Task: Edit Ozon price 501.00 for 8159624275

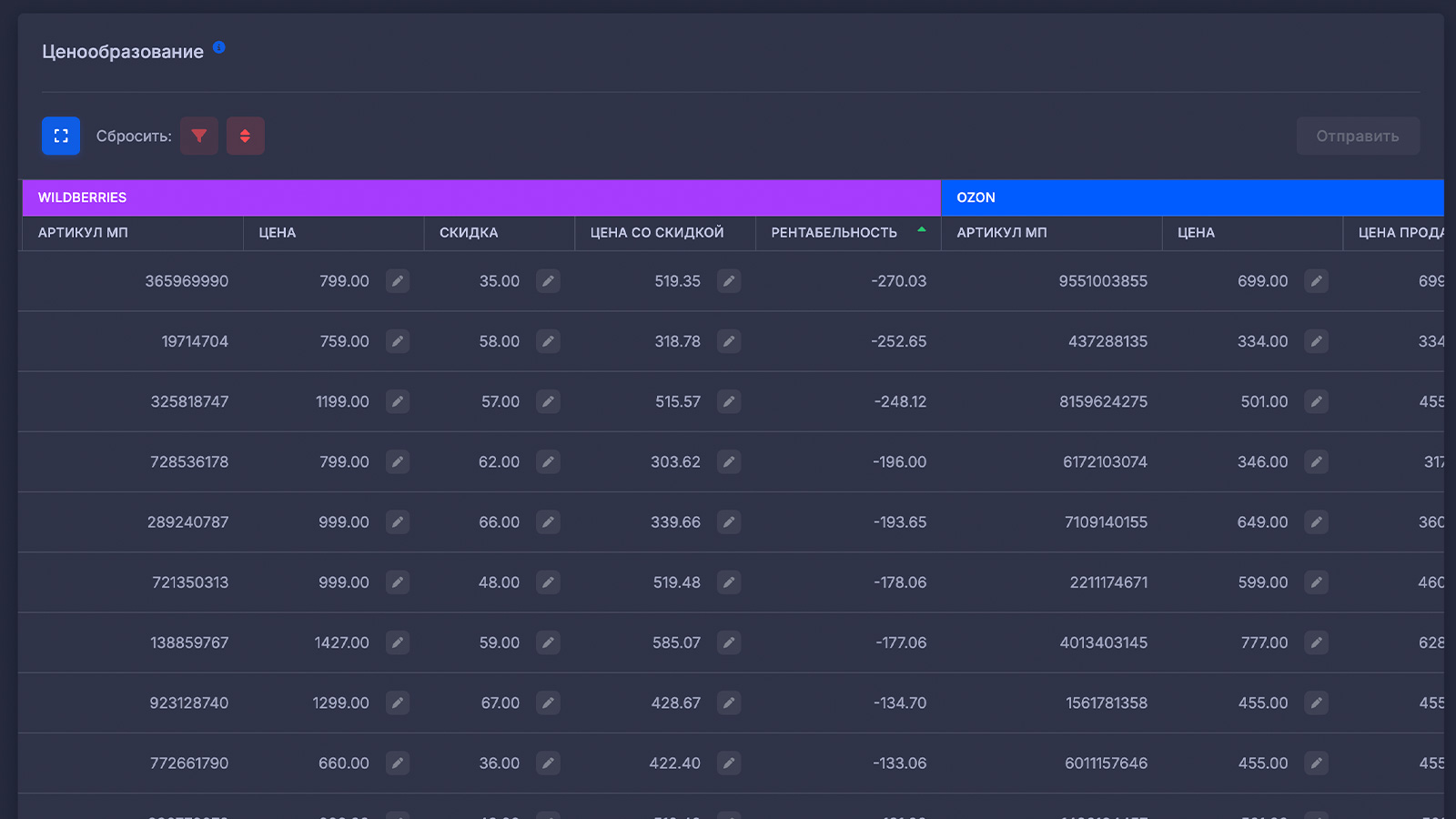Action: [x=1317, y=401]
